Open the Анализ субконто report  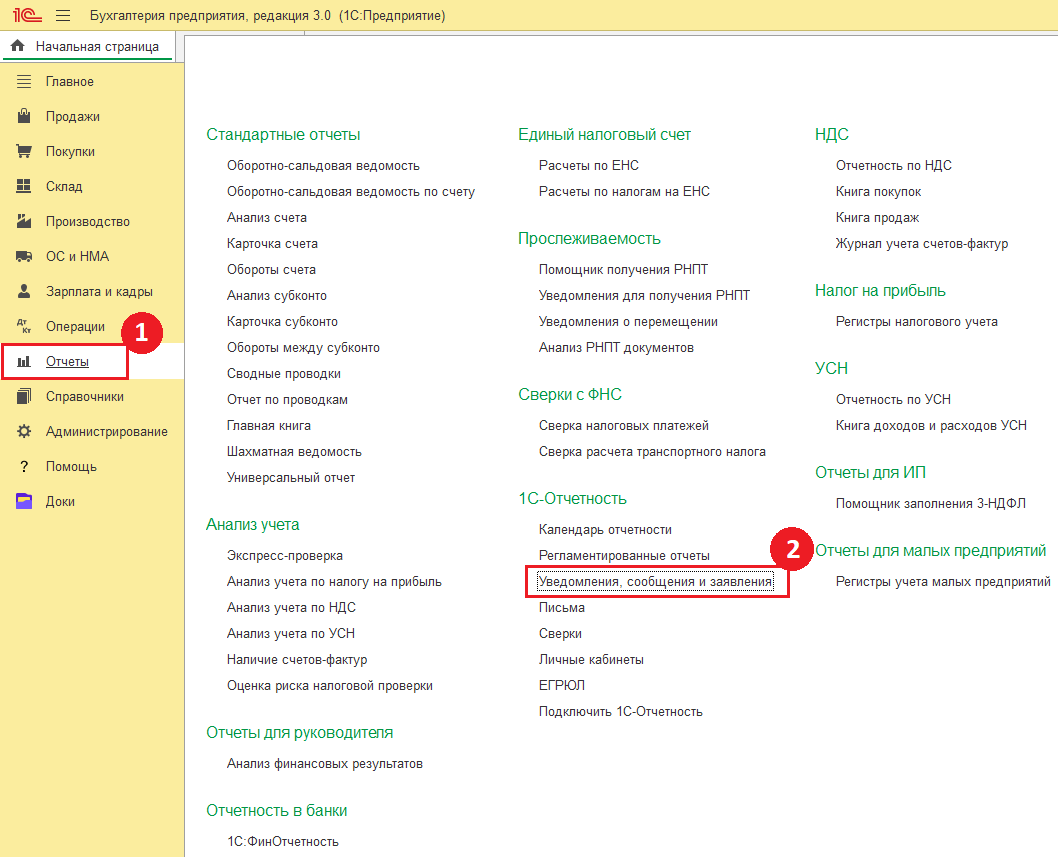pos(277,296)
